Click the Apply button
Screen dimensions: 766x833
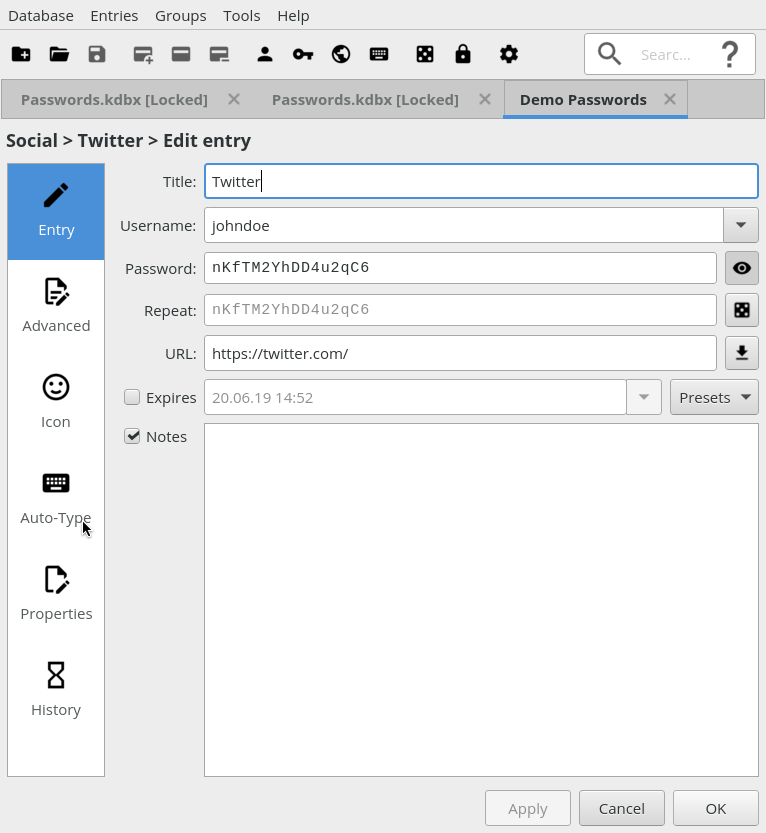click(x=527, y=808)
